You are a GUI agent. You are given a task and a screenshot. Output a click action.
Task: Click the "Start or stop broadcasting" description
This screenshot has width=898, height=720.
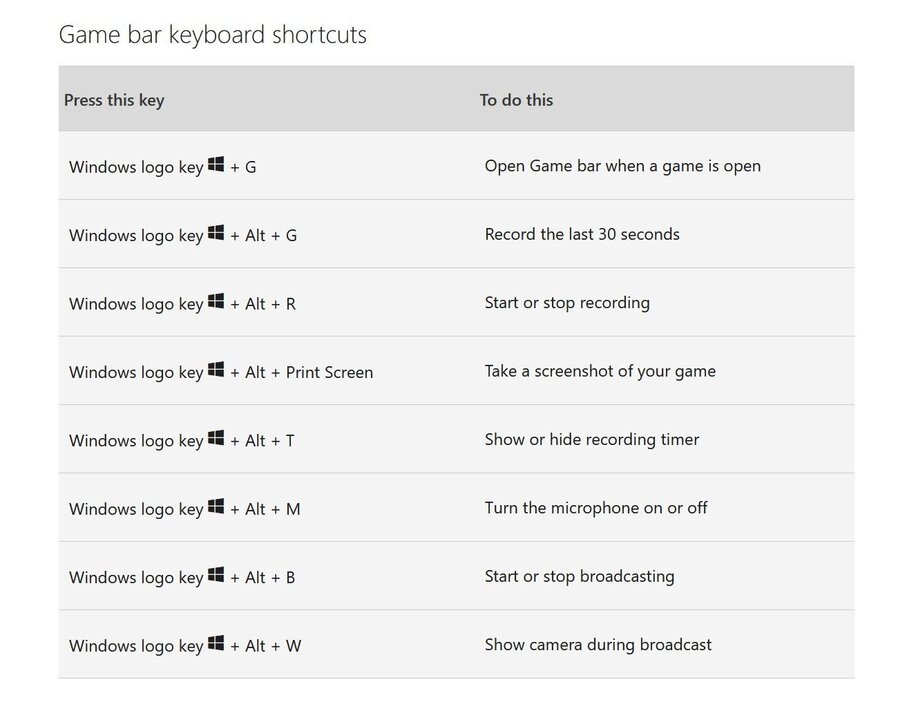579,576
